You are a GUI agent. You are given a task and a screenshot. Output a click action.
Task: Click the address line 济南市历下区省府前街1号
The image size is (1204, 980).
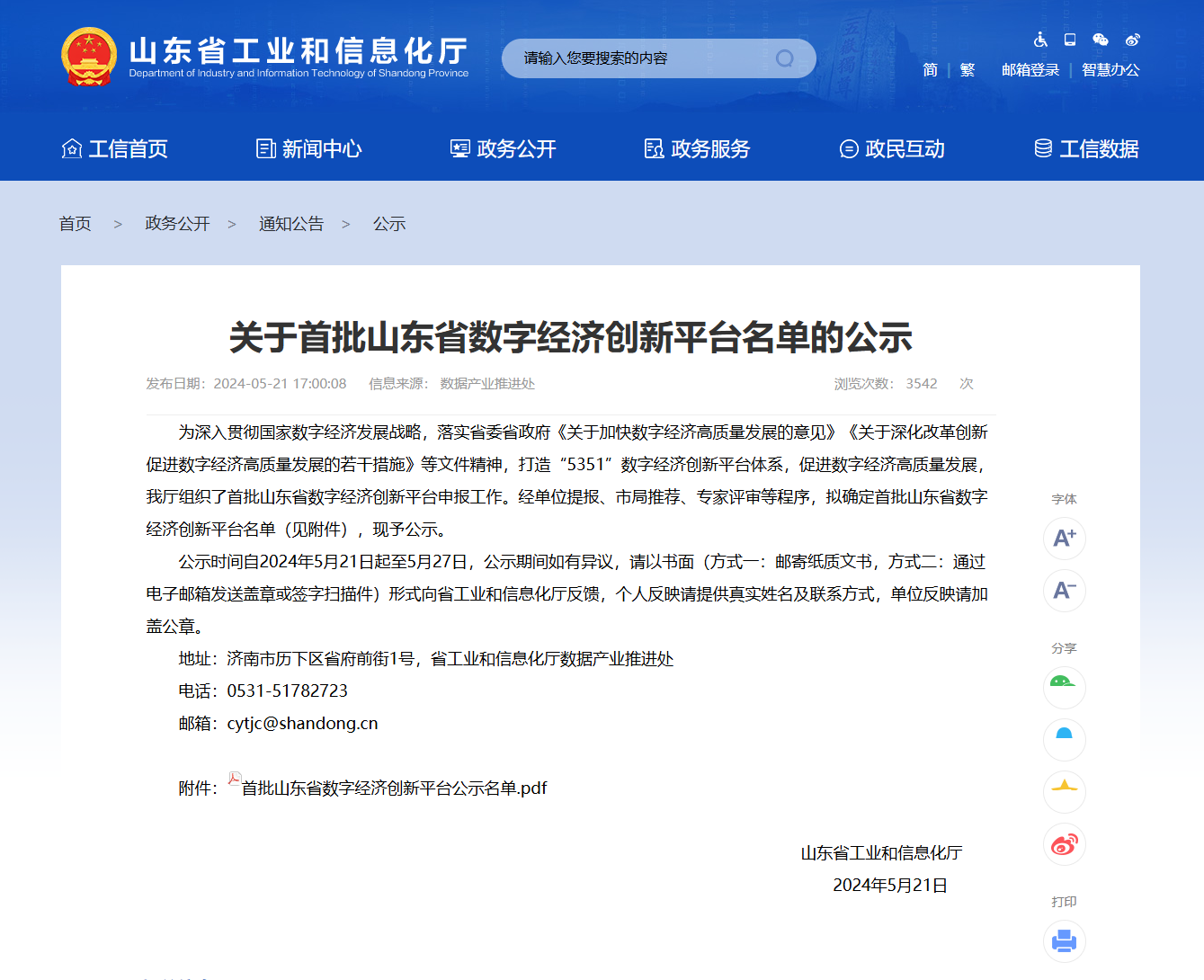click(x=321, y=659)
